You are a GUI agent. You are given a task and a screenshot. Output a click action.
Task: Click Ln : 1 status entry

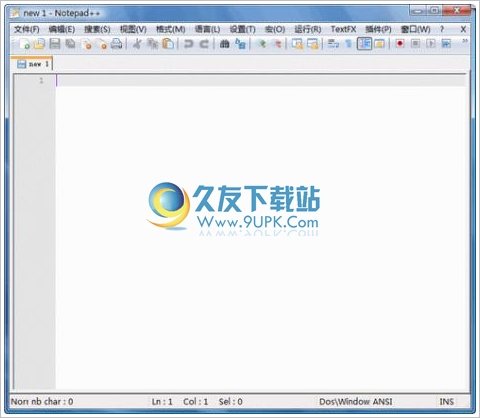click(x=162, y=402)
